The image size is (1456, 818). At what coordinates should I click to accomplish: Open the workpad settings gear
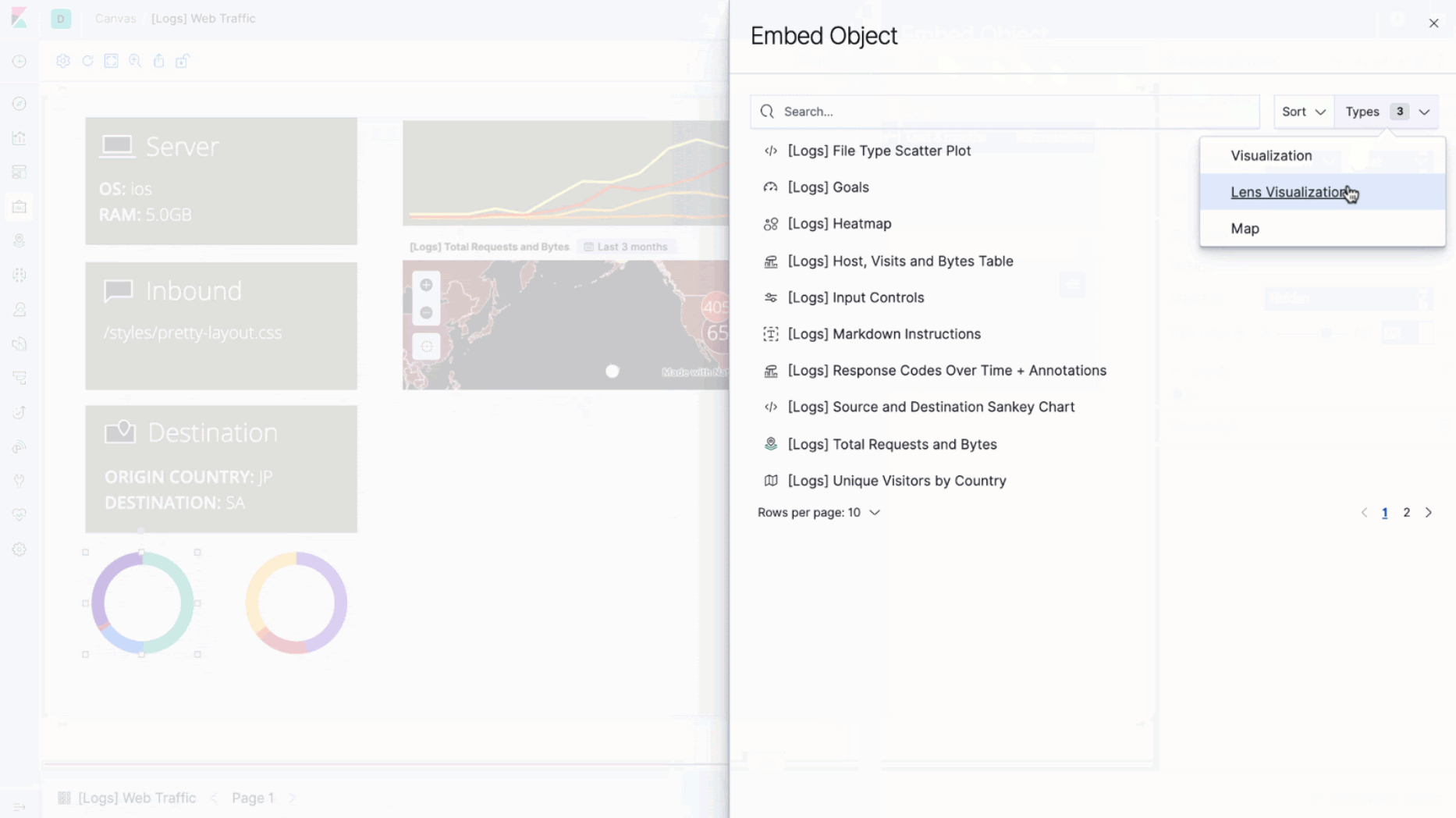pyautogui.click(x=63, y=61)
